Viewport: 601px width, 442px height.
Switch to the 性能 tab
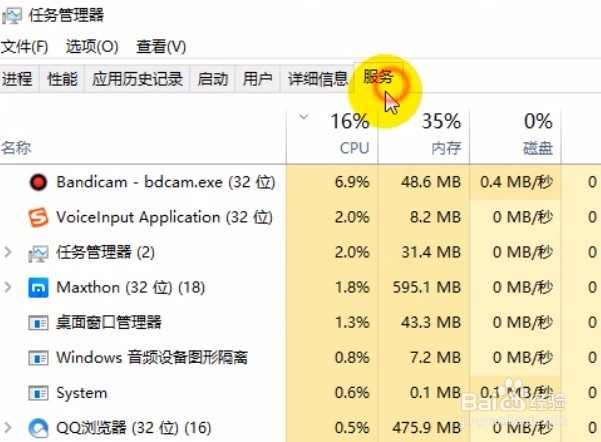62,79
